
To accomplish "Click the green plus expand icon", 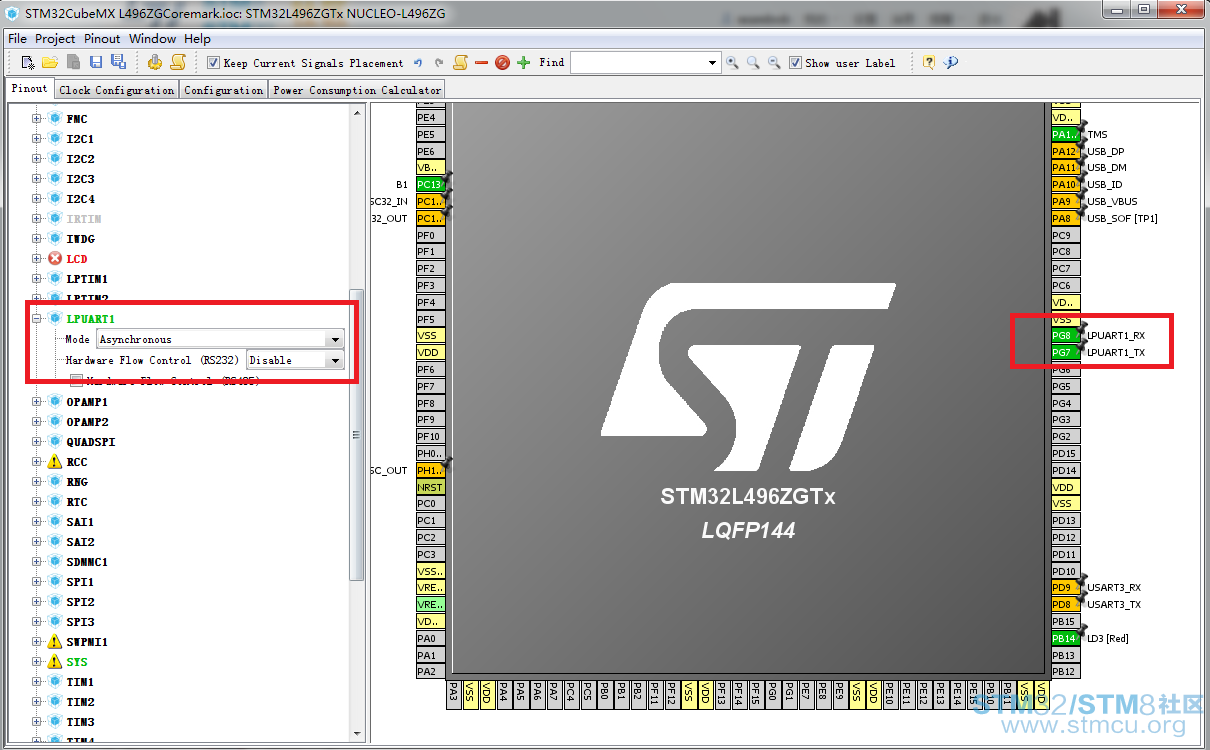I will (x=523, y=62).
